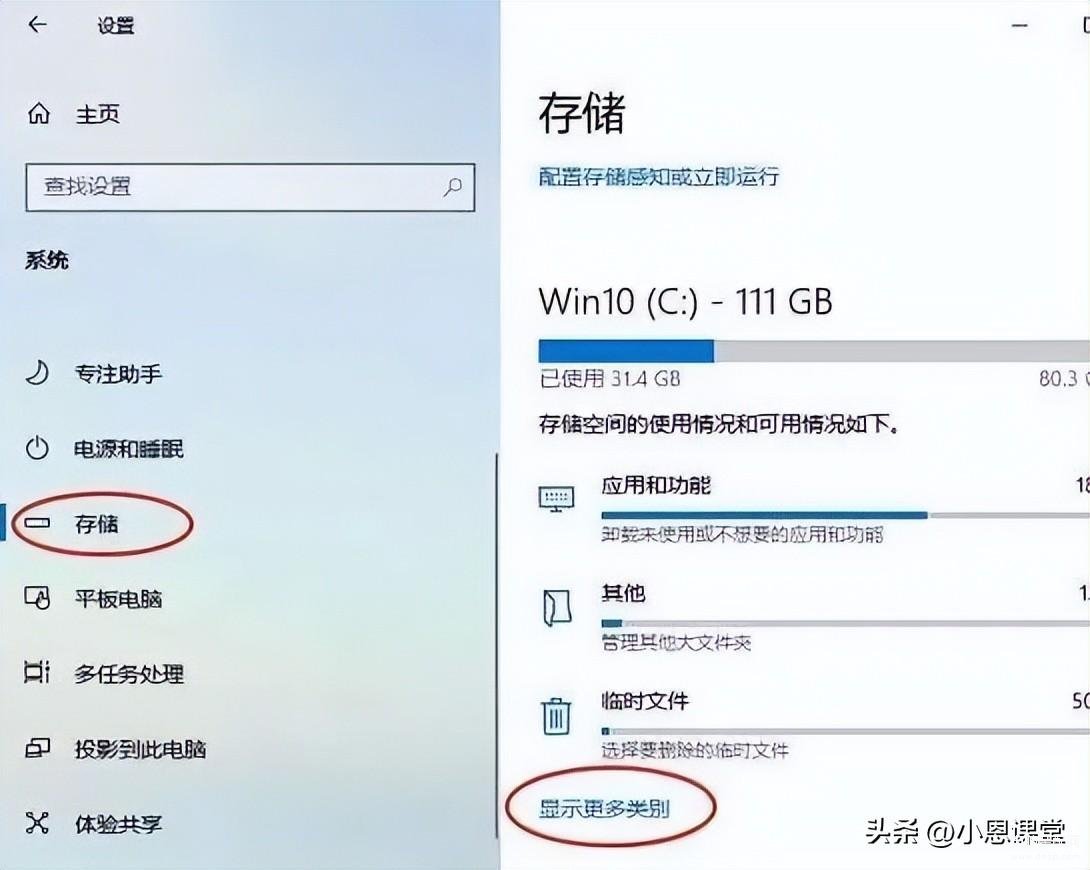Click the 体验共享 shared experiences icon
1090x870 pixels.
(x=37, y=823)
